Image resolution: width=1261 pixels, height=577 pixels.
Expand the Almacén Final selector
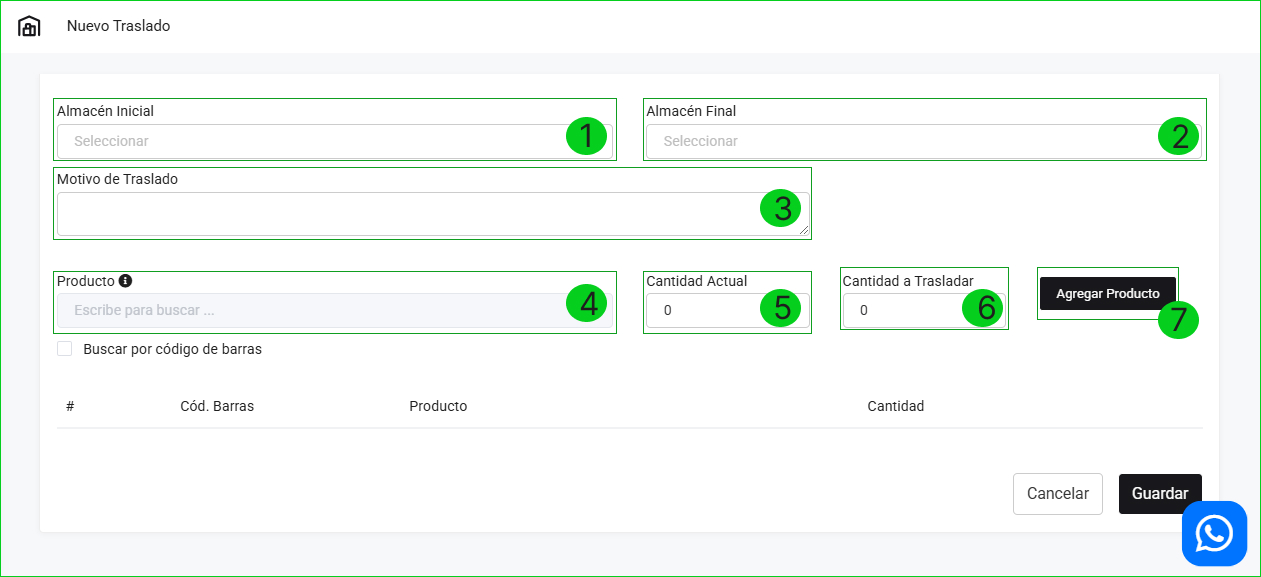tap(900, 141)
